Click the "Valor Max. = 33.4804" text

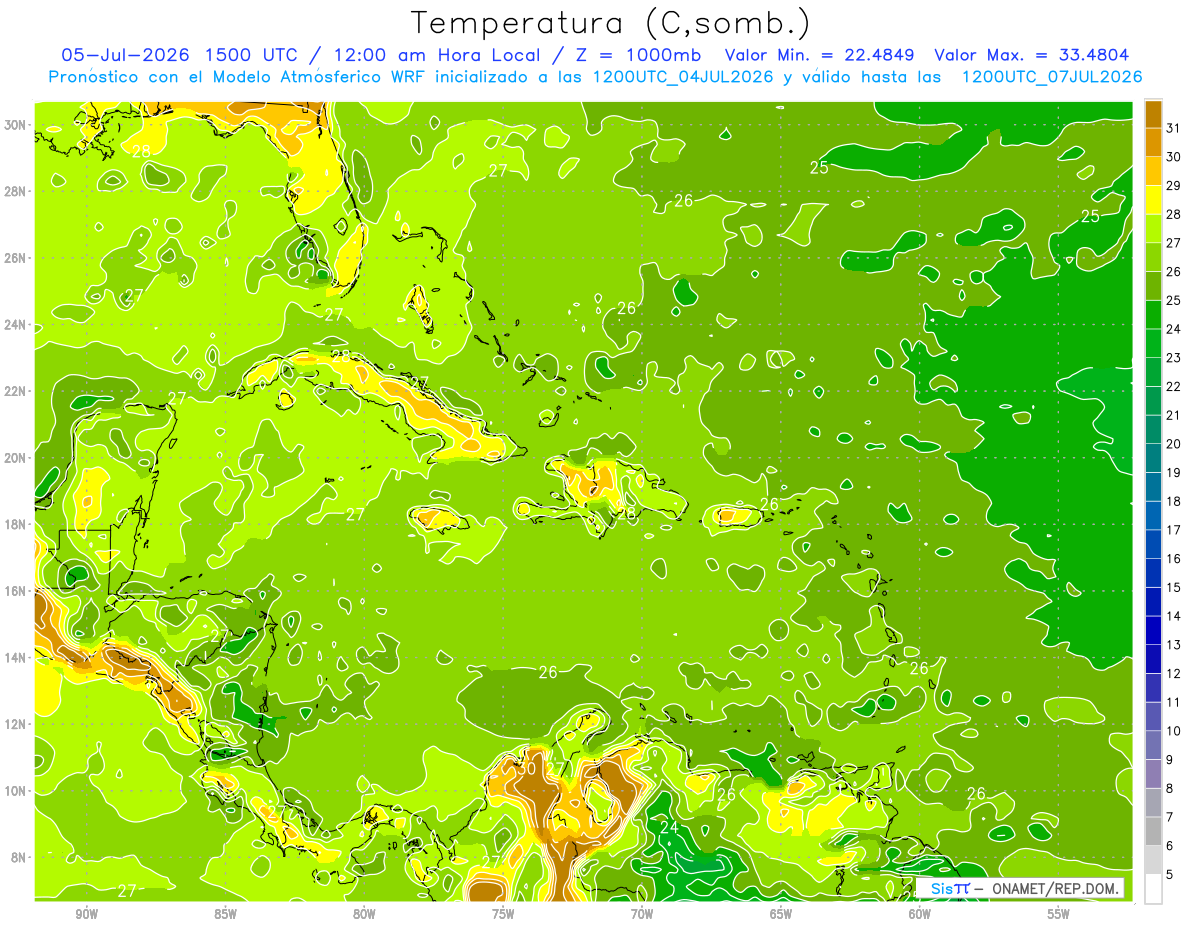pyautogui.click(x=1031, y=55)
